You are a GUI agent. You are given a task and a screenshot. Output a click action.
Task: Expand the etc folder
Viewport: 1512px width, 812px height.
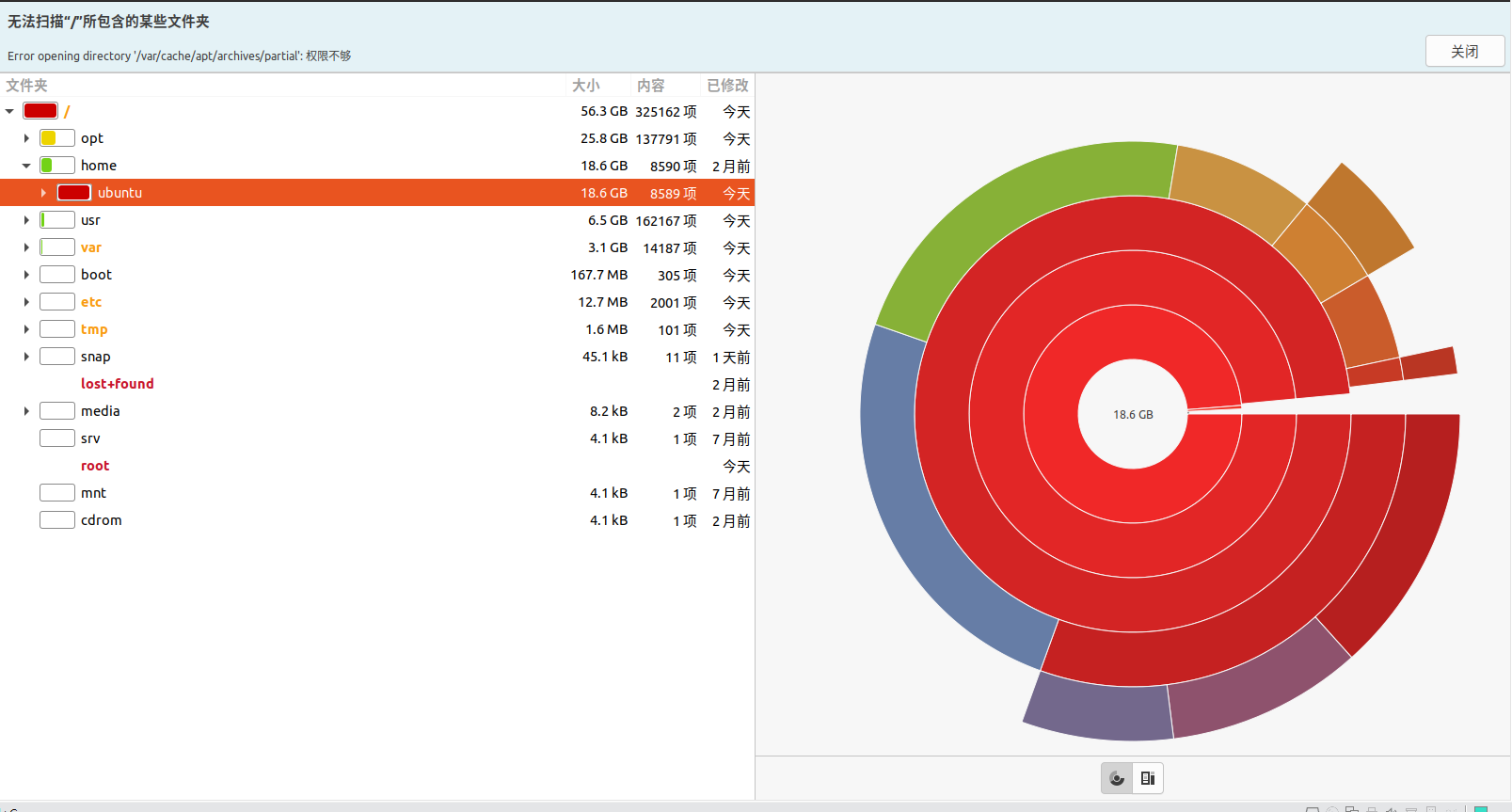(x=26, y=302)
